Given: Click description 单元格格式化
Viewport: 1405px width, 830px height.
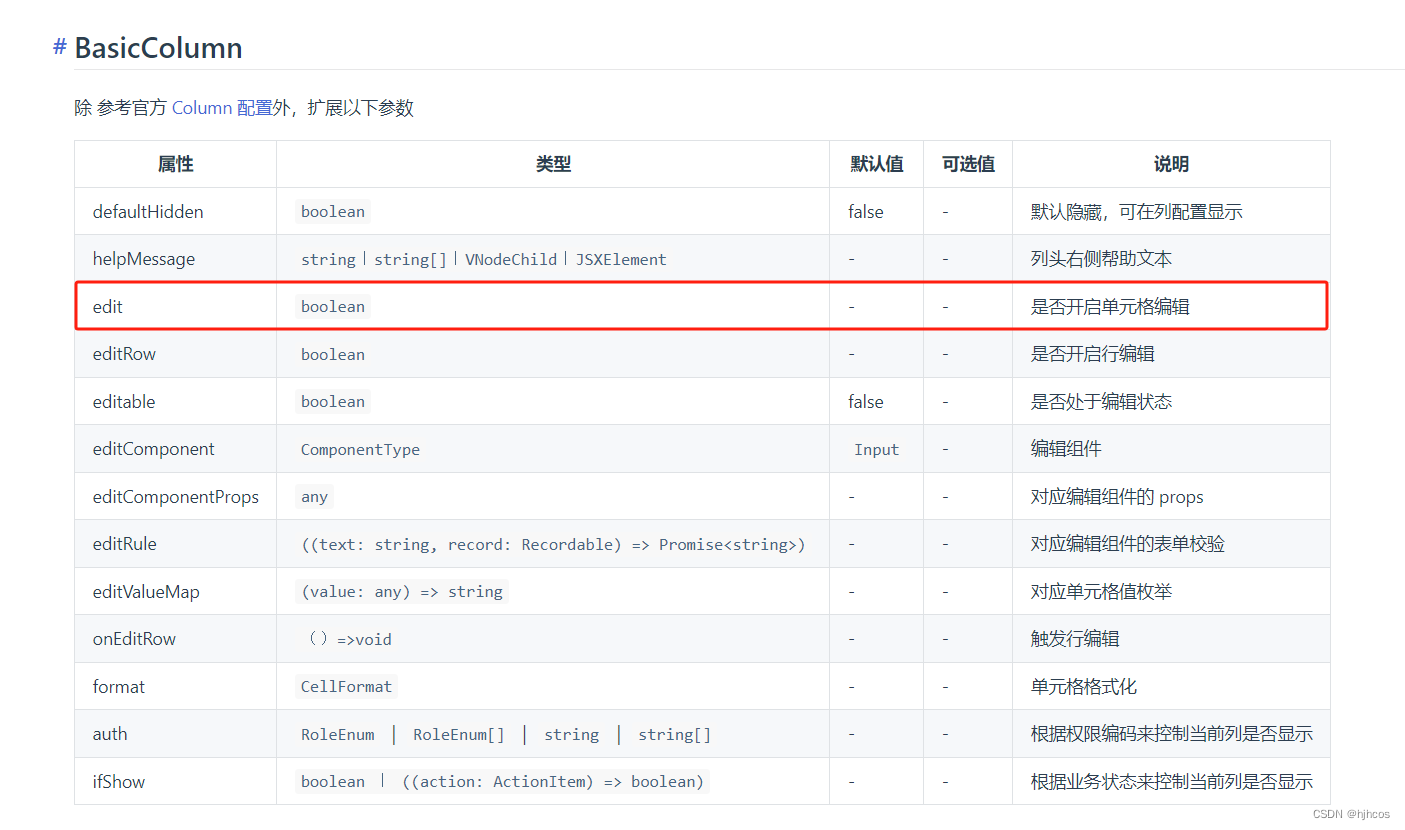Looking at the screenshot, I should pos(1084,687).
